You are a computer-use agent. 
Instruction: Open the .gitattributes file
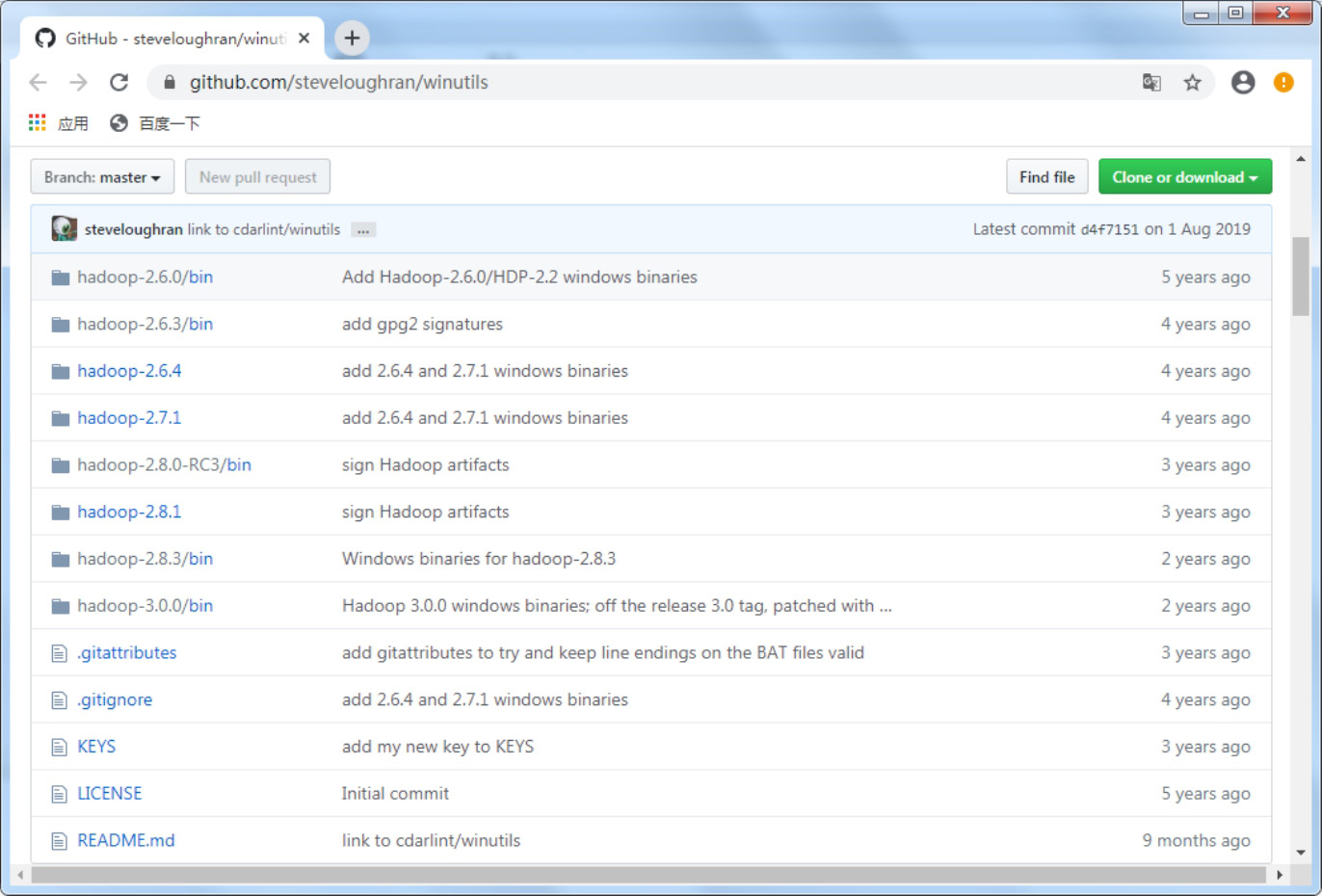pos(127,653)
